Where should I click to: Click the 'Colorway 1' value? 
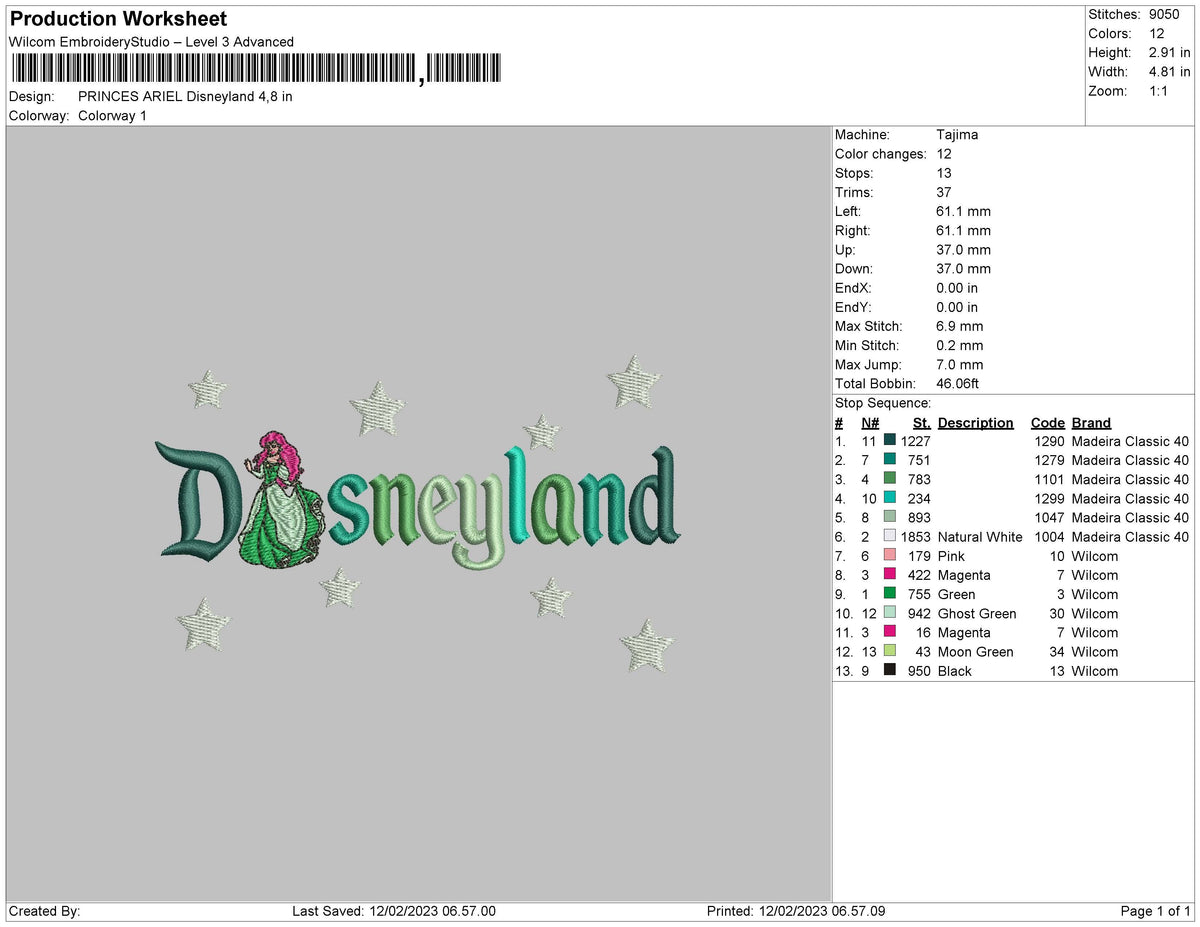112,116
